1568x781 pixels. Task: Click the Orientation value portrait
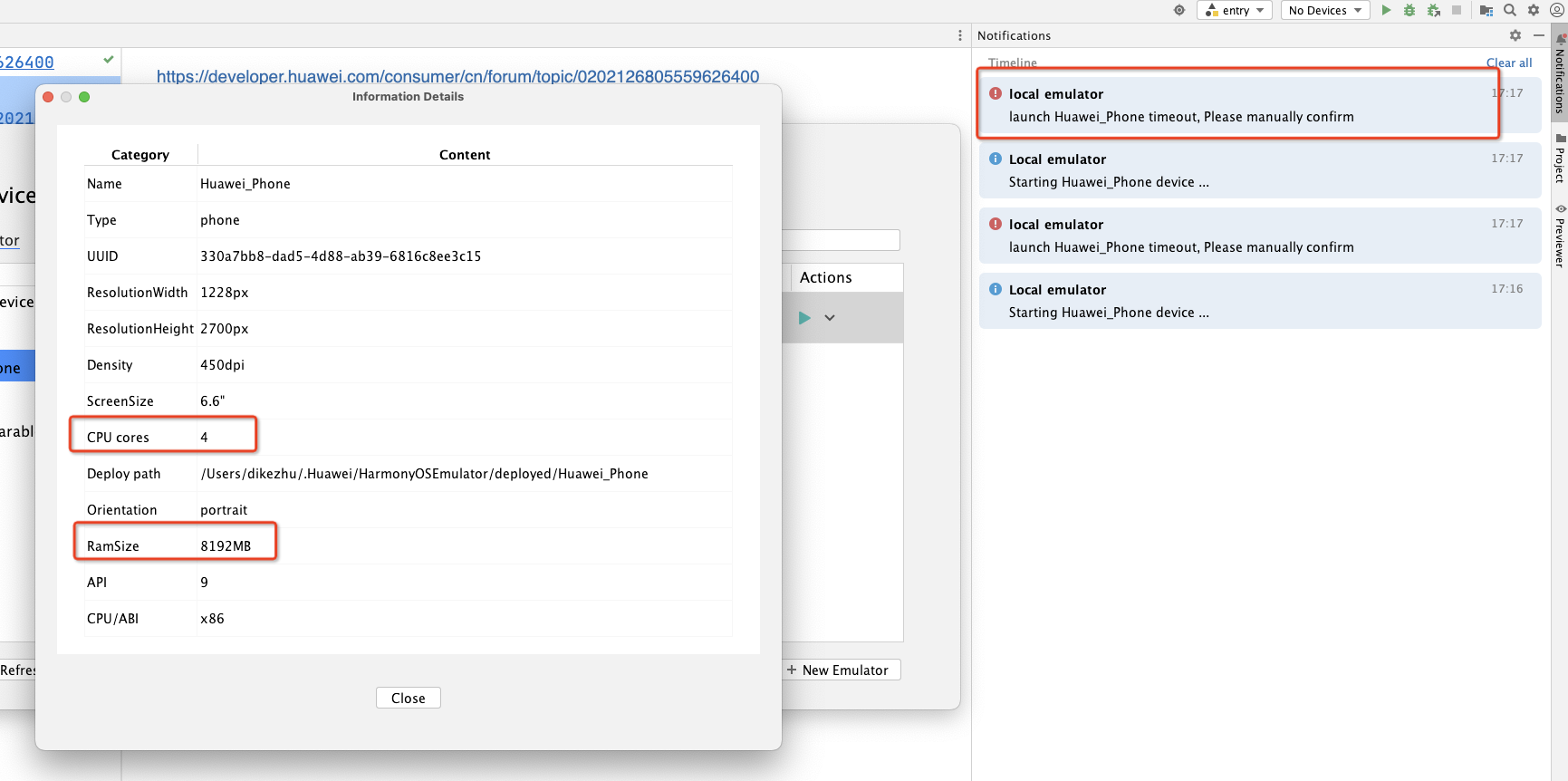click(224, 510)
